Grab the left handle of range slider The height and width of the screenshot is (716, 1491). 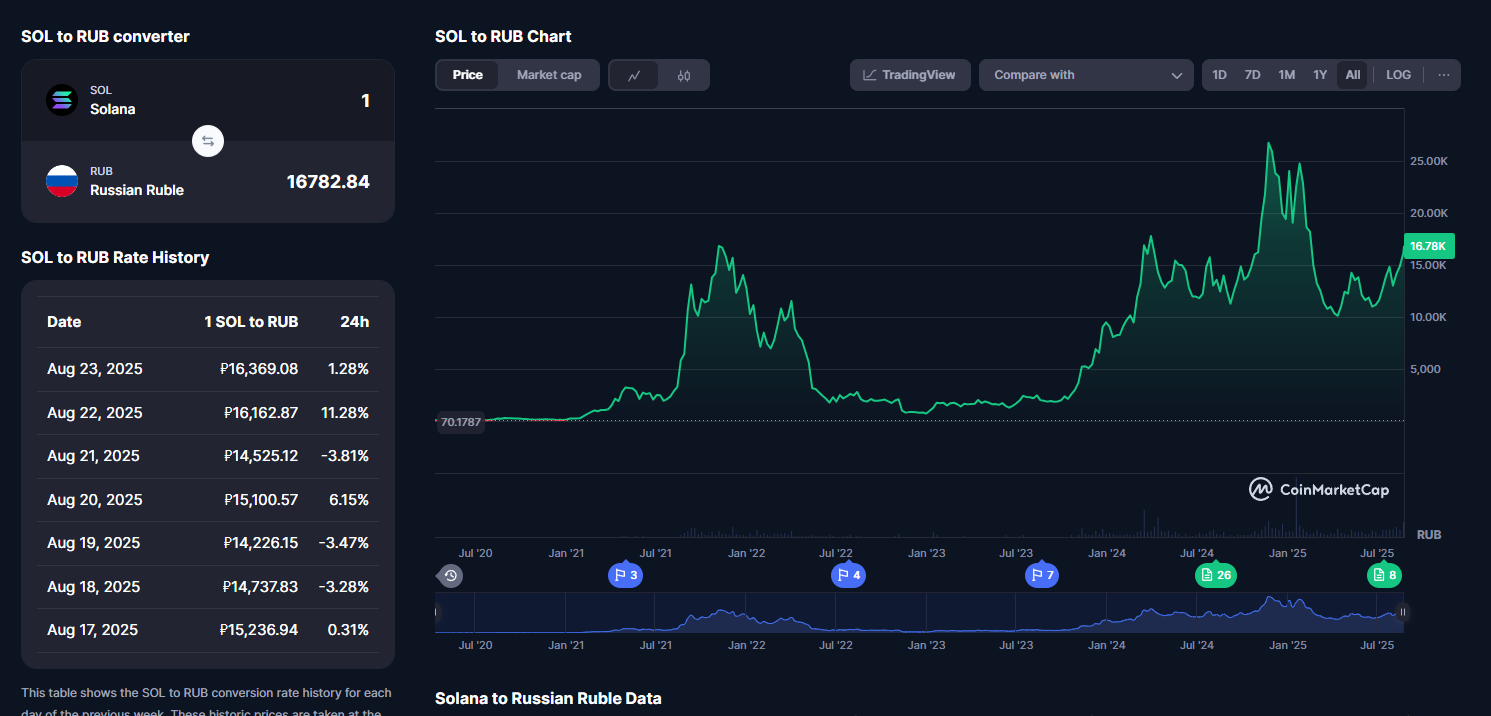(437, 612)
